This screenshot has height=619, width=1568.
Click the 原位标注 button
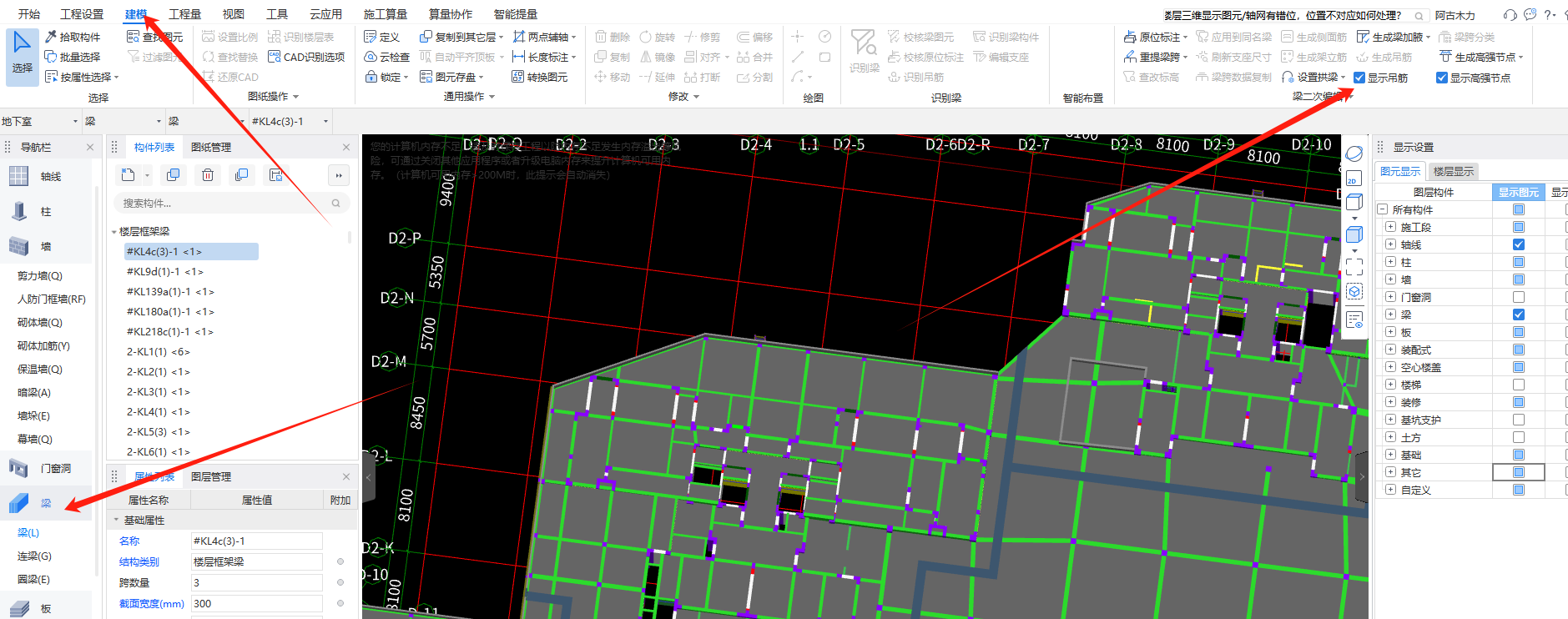coord(1154,37)
